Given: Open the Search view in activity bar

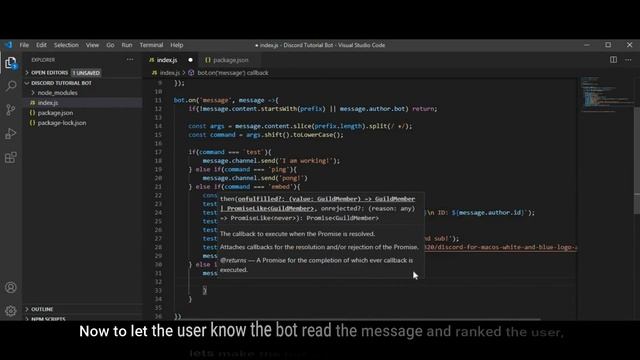Looking at the screenshot, I should [x=11, y=86].
